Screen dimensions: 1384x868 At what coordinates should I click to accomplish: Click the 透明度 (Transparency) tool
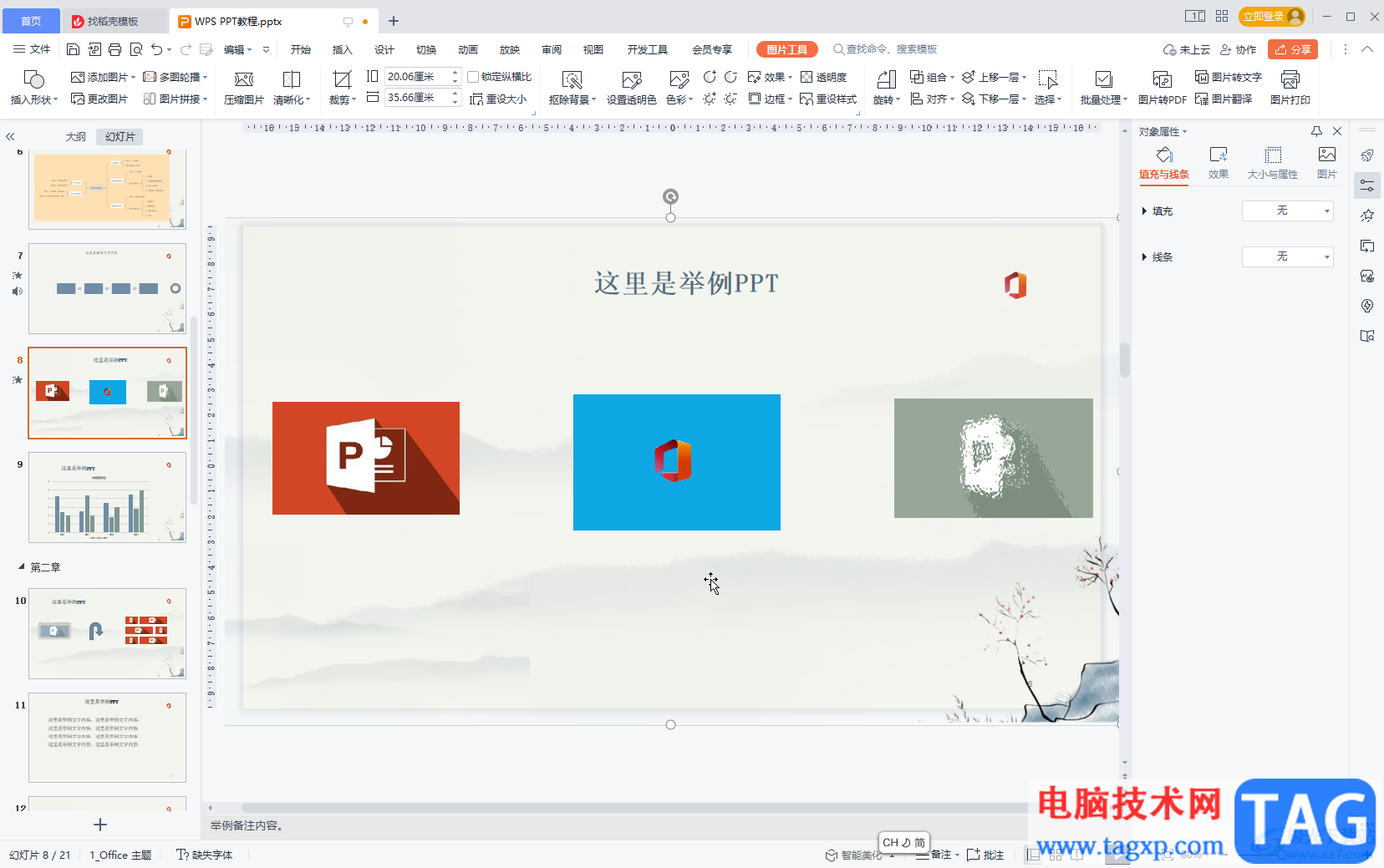(x=824, y=77)
